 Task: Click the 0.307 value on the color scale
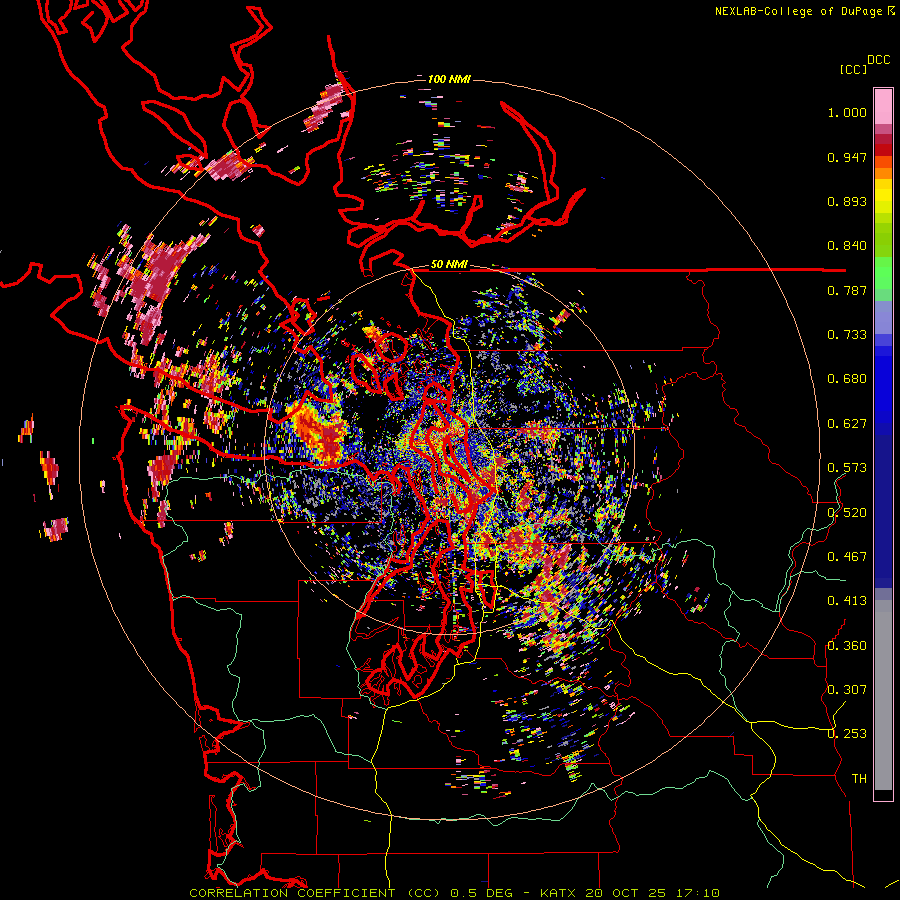[x=847, y=690]
